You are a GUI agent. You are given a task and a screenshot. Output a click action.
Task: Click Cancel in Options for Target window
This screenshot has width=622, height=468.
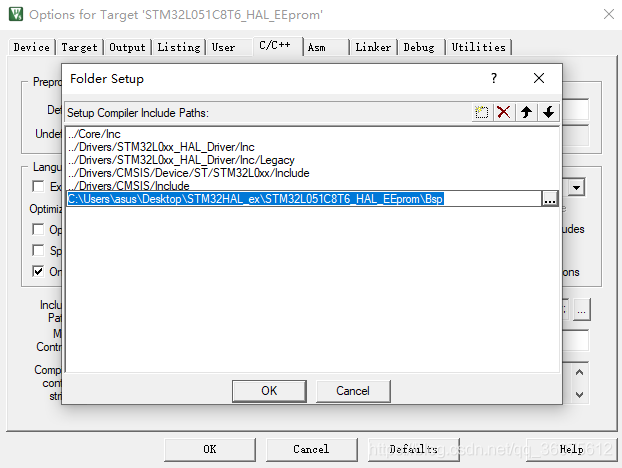(311, 449)
